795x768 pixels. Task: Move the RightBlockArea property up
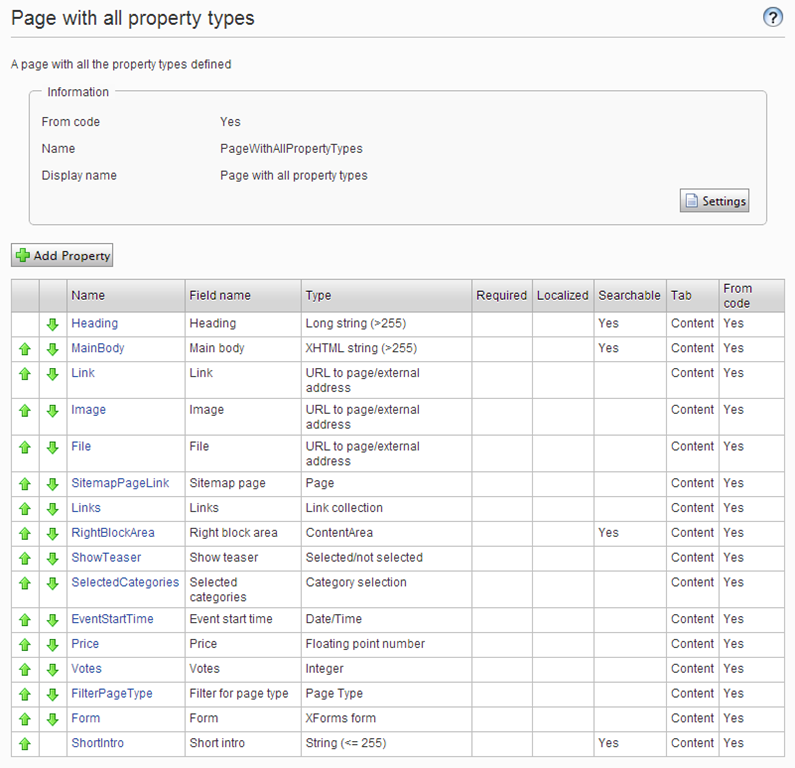25,533
